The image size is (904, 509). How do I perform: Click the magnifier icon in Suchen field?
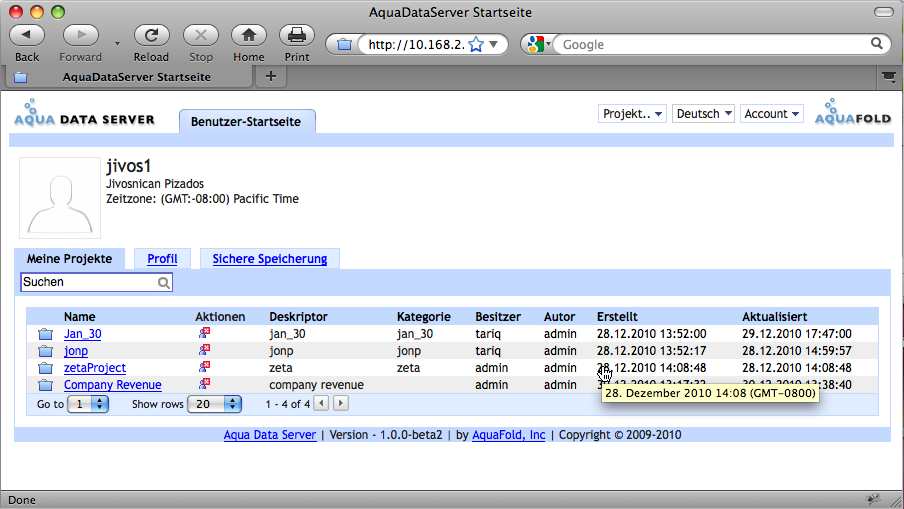tap(164, 282)
